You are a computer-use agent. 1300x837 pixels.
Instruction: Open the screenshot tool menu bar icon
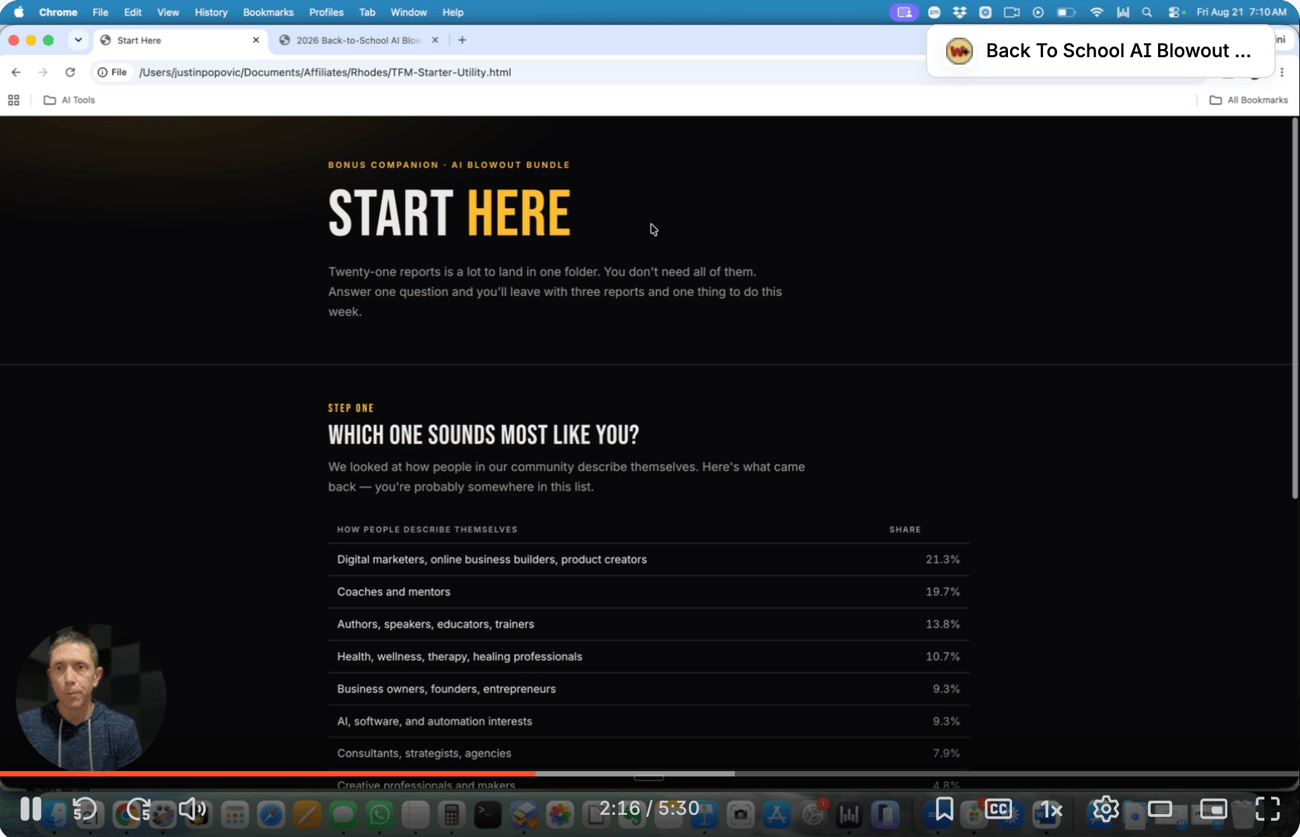(985, 12)
